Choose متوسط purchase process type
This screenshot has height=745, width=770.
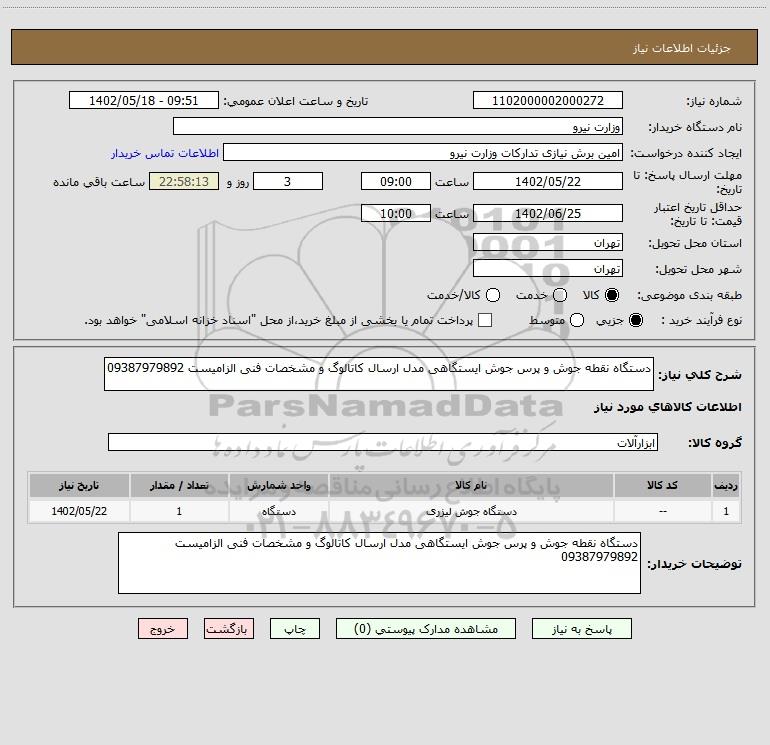click(577, 320)
